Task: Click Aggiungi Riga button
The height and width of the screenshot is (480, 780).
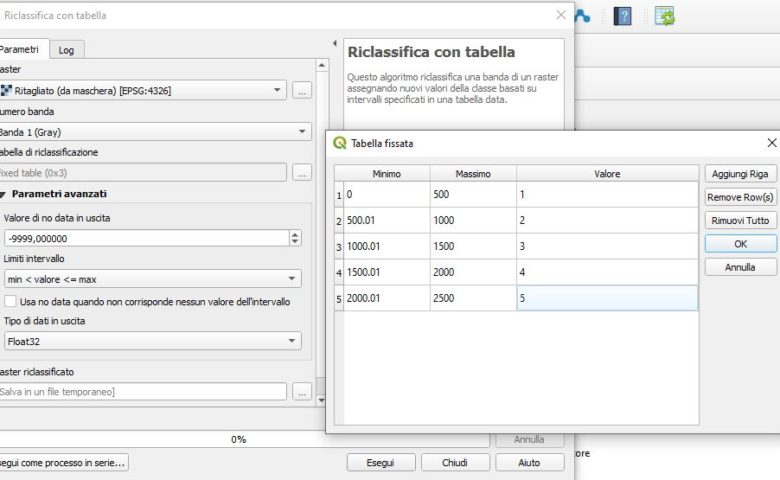Action: (x=740, y=174)
